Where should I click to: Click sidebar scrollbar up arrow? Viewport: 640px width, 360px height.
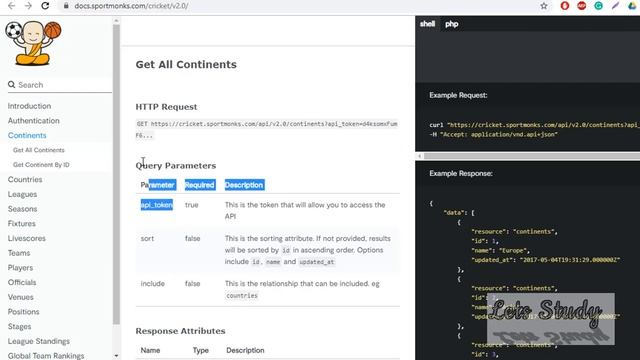tap(116, 20)
